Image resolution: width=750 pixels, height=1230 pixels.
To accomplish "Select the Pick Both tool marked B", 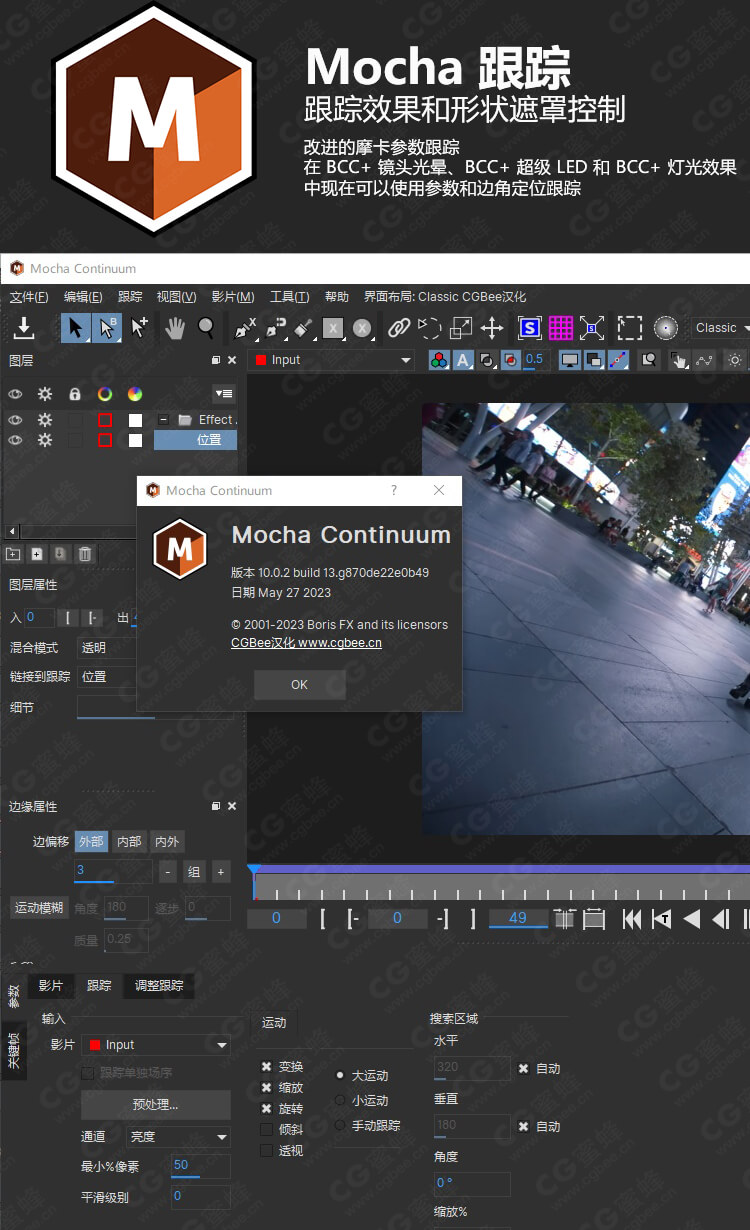I will point(106,328).
